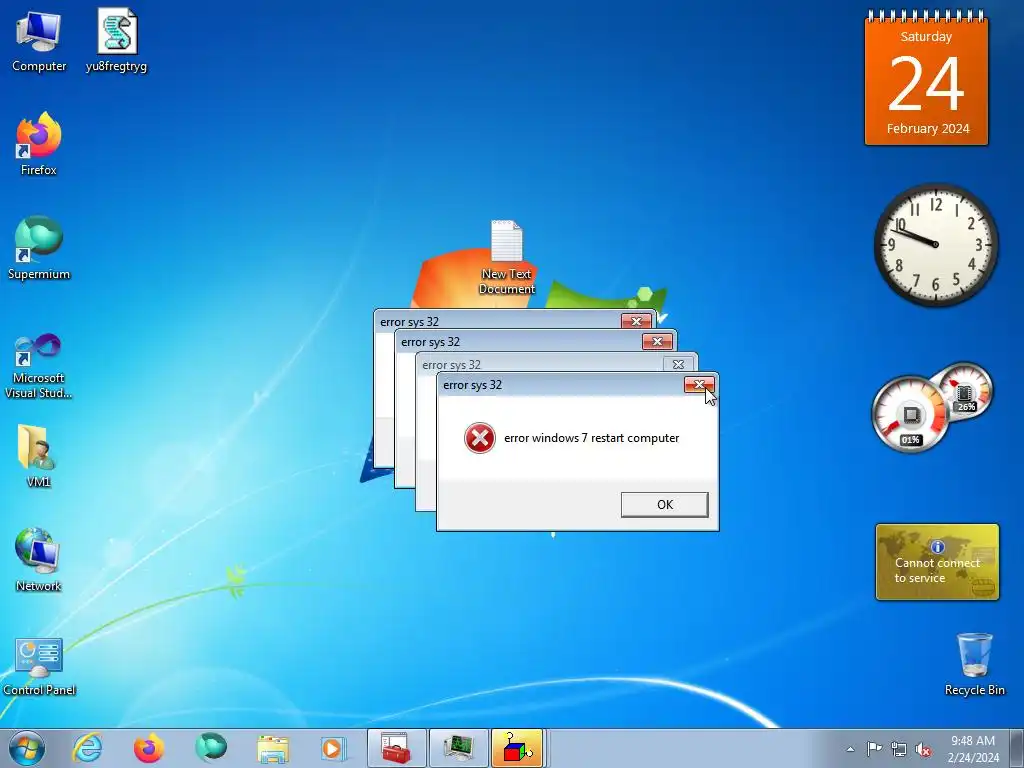Click the "Cannot connect to service" weather gadget

click(937, 562)
